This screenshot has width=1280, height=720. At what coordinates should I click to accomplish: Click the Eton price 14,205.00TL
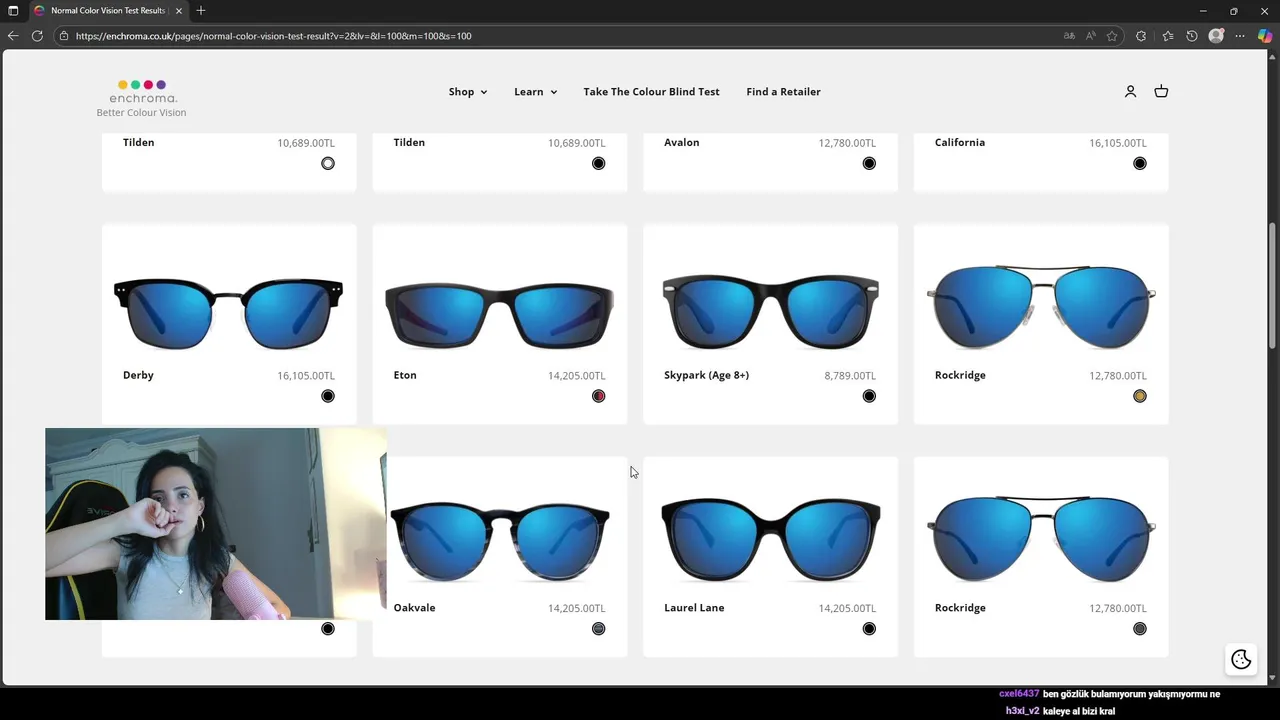577,376
